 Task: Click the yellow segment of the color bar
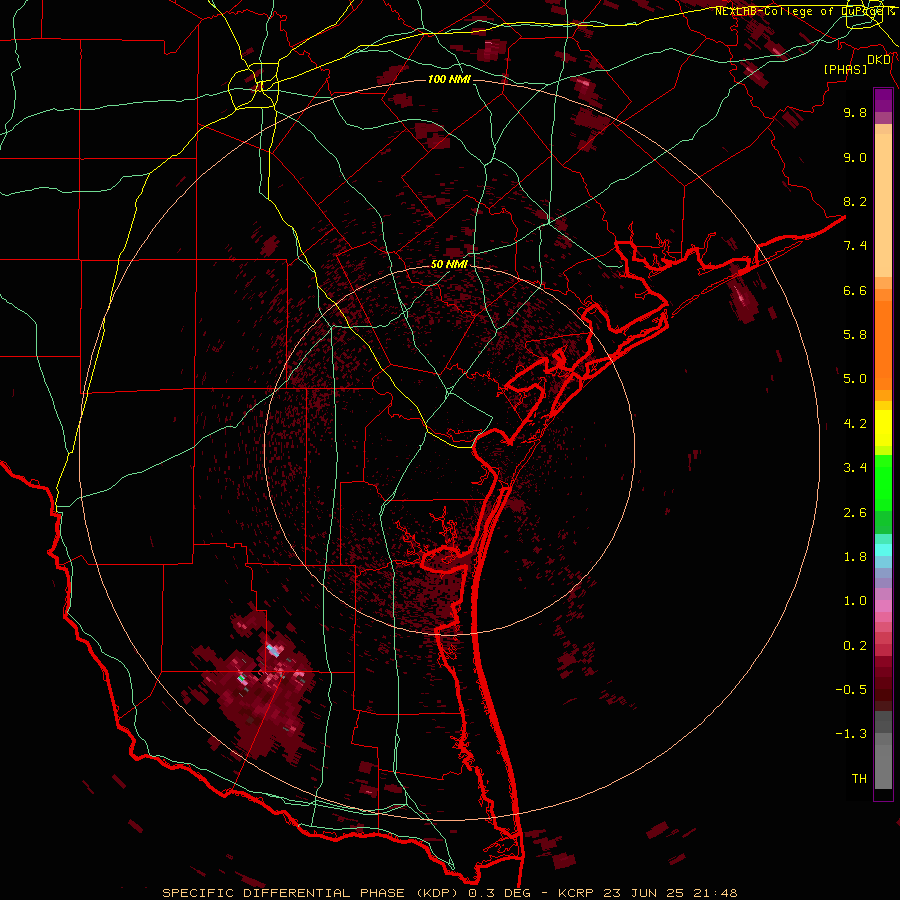[883, 428]
